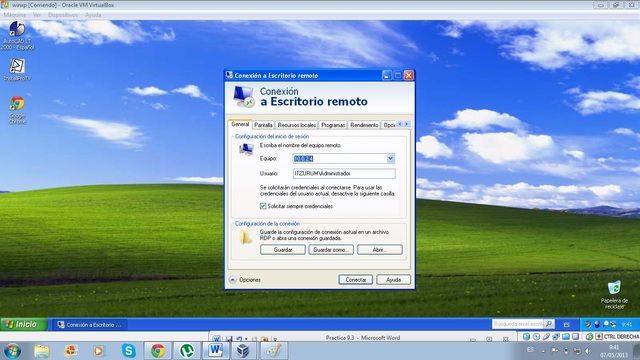Viewport: 640px width, 360px height.
Task: Switch to the General tab
Action: [240, 124]
